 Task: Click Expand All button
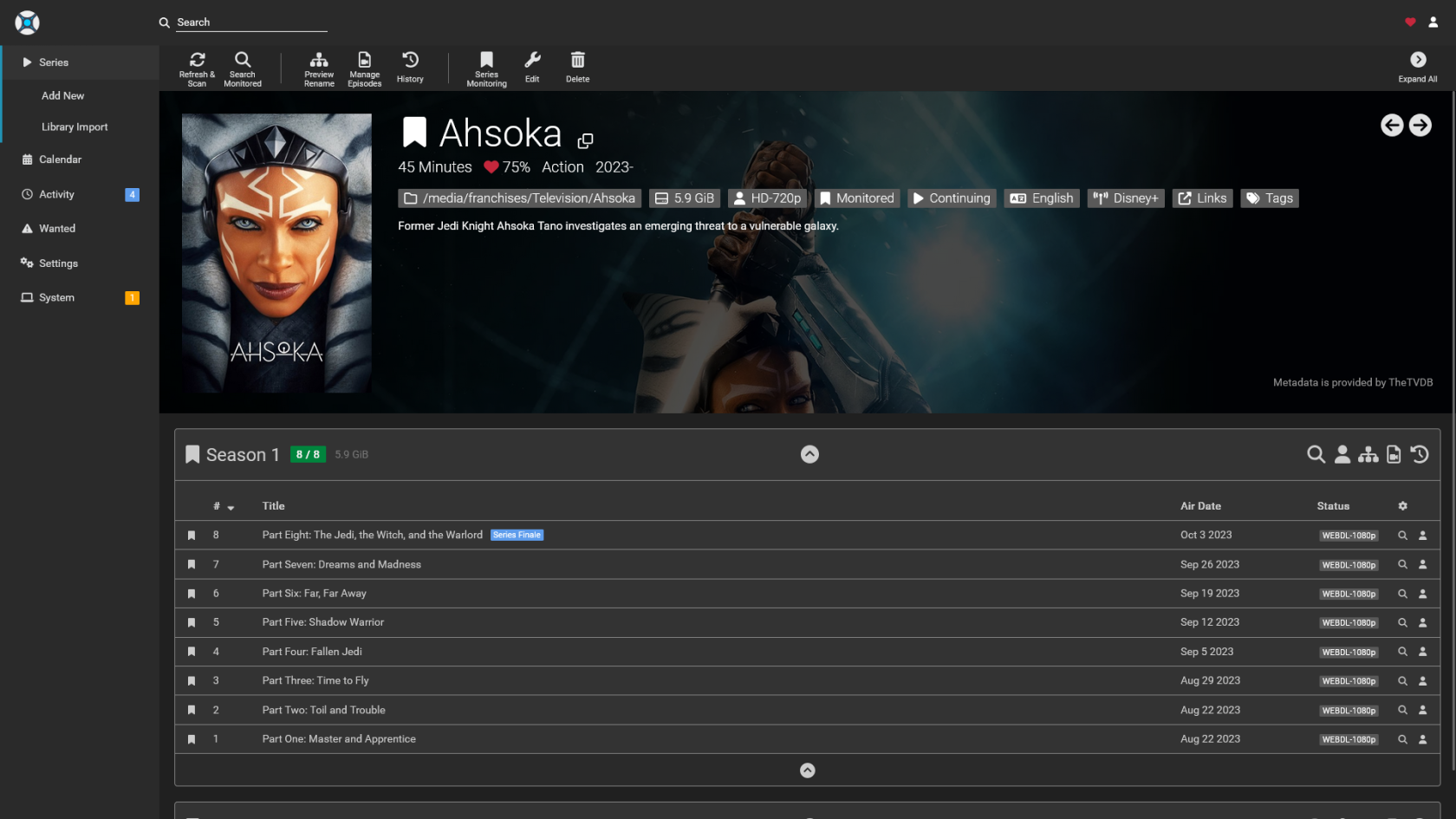coord(1418,68)
